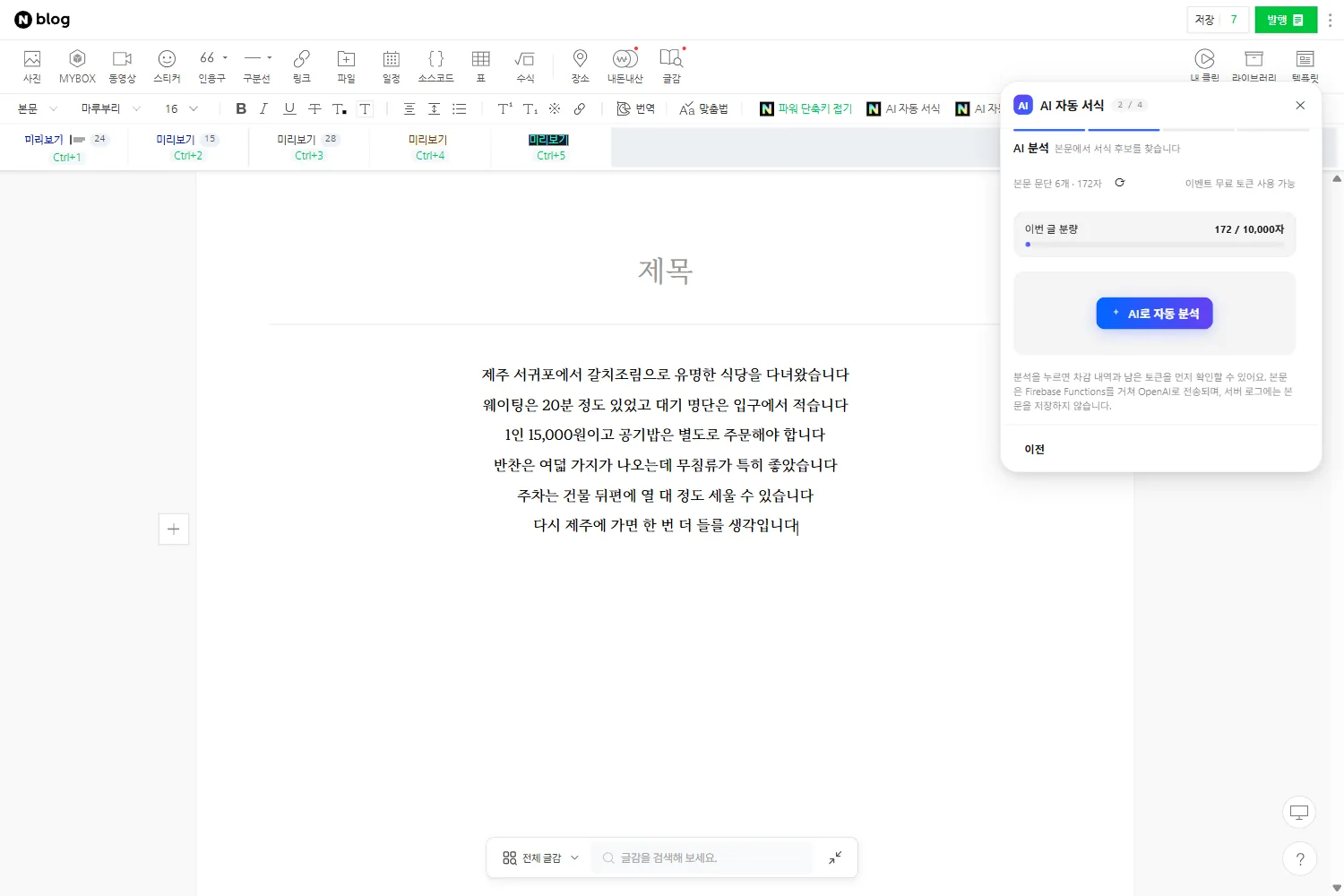The image size is (1344, 896).
Task: Focus the 글감을 검색해 보세요 search box
Action: click(702, 857)
